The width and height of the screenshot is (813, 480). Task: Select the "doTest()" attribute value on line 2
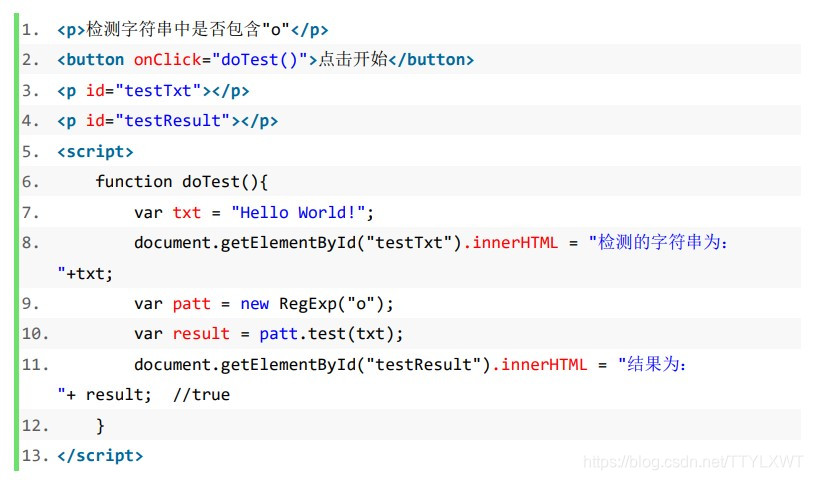260,60
